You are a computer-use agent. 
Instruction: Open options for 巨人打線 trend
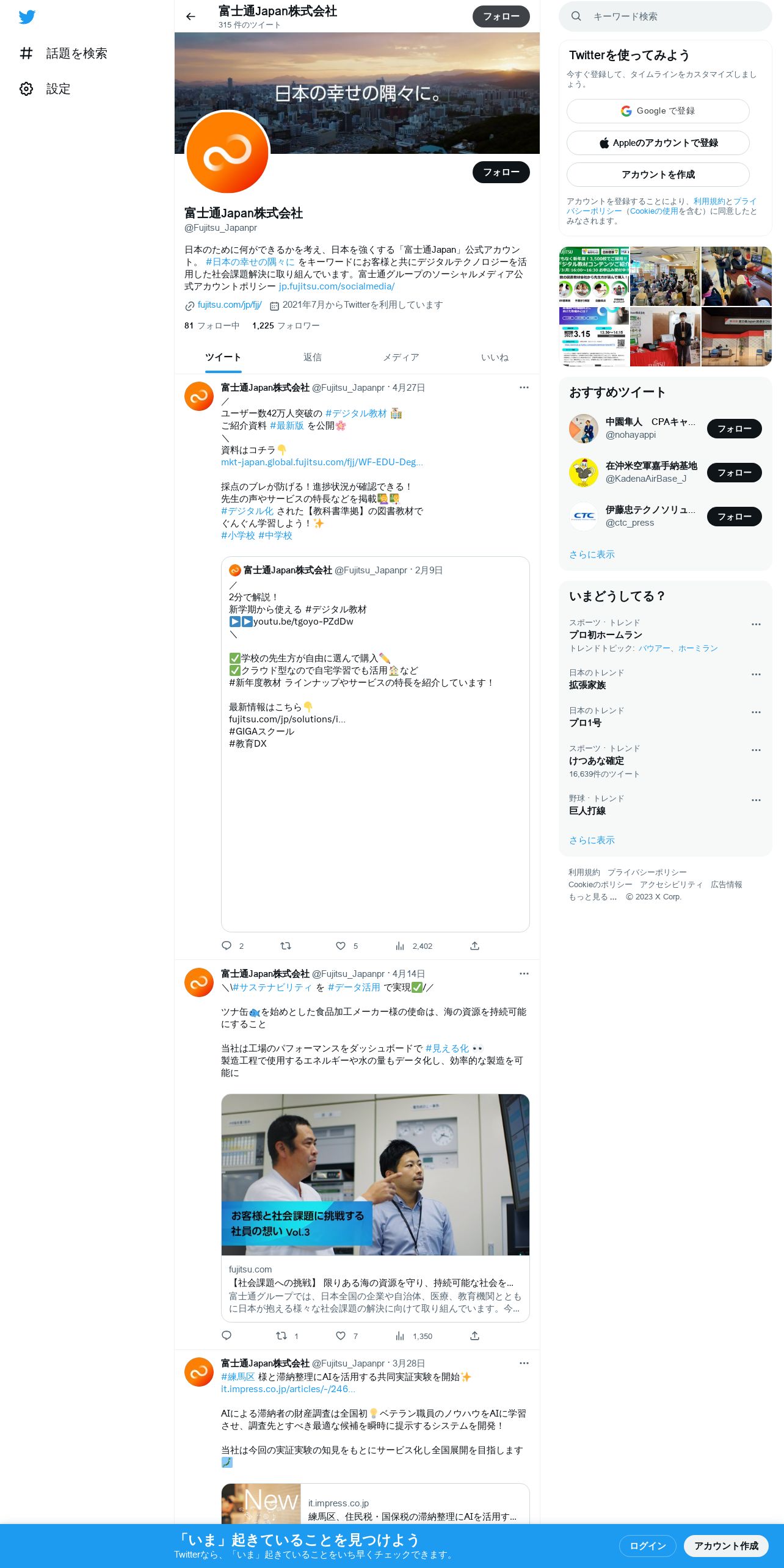coord(756,800)
